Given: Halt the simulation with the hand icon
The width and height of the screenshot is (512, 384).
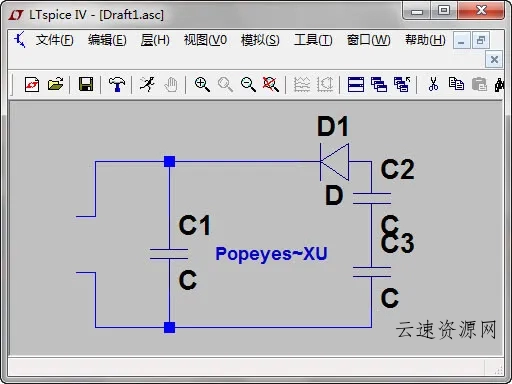Looking at the screenshot, I should [171, 84].
